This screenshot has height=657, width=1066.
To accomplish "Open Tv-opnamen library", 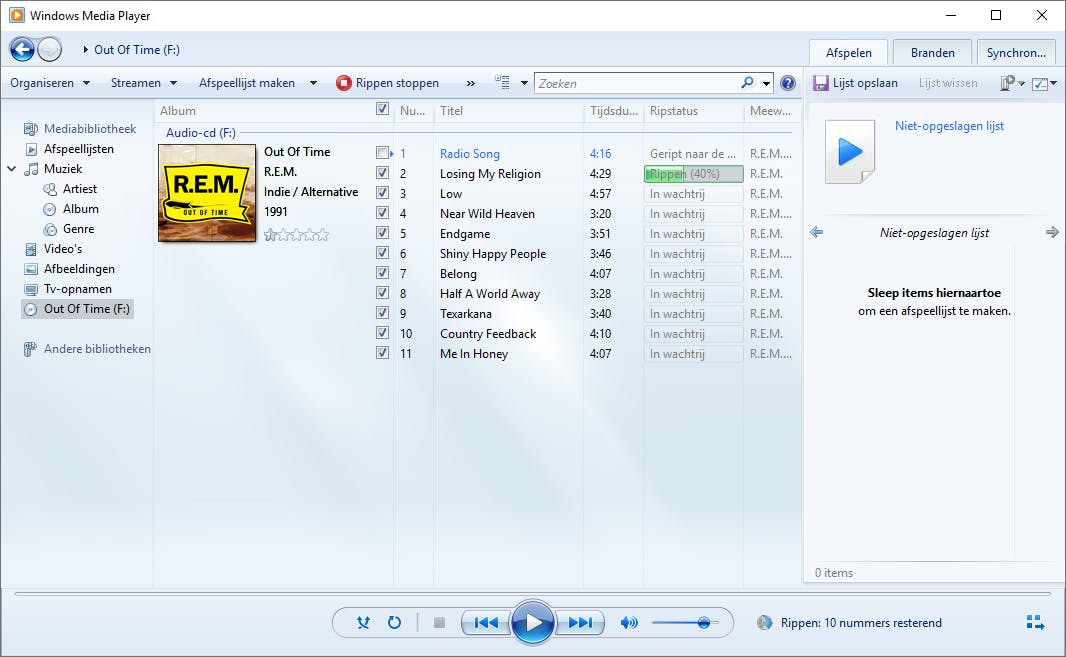I will point(78,289).
